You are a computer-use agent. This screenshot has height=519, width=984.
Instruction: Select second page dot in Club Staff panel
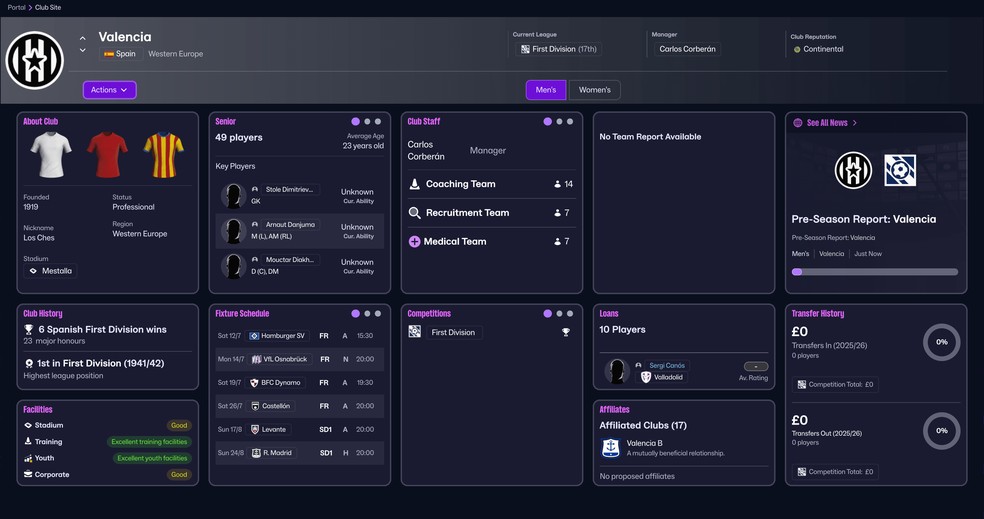click(x=559, y=122)
